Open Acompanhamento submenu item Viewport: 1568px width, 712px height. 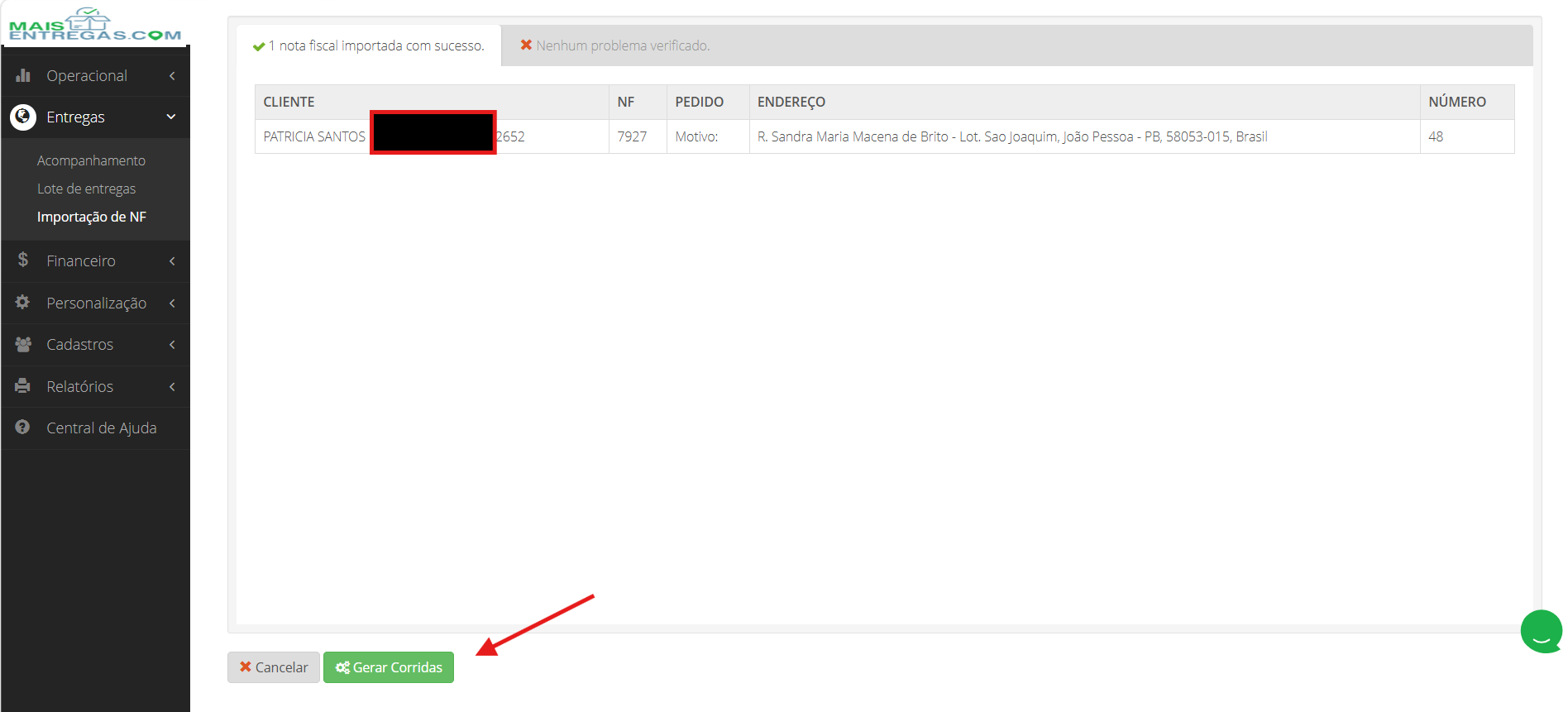[91, 160]
